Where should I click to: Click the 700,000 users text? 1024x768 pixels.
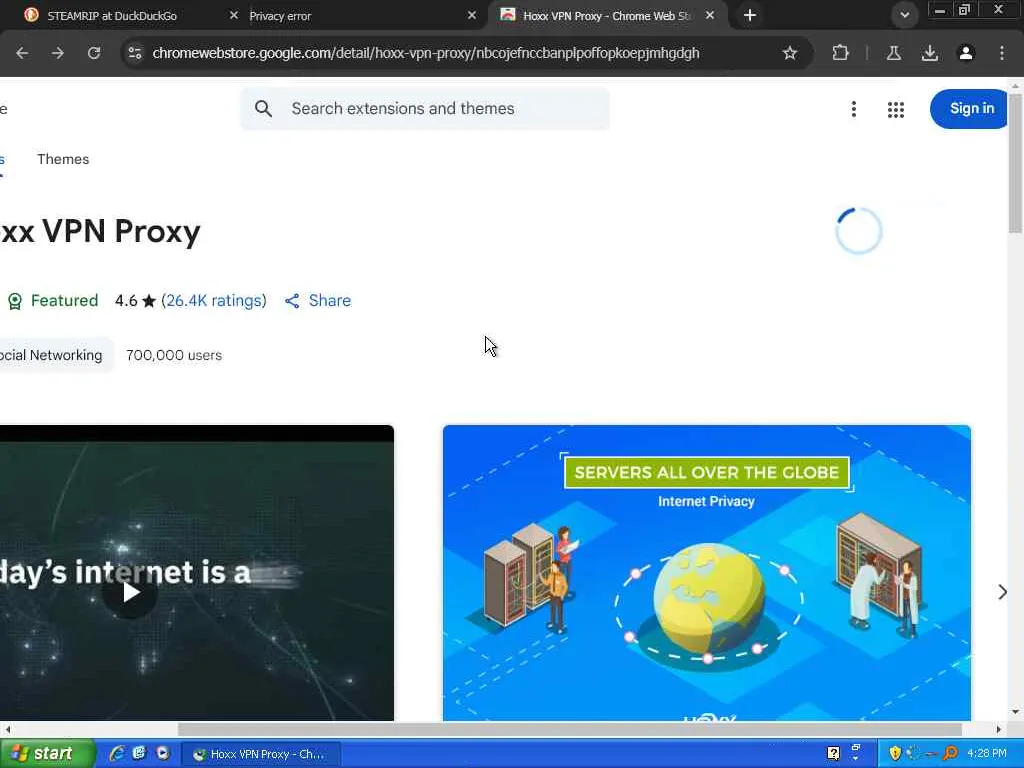click(174, 355)
